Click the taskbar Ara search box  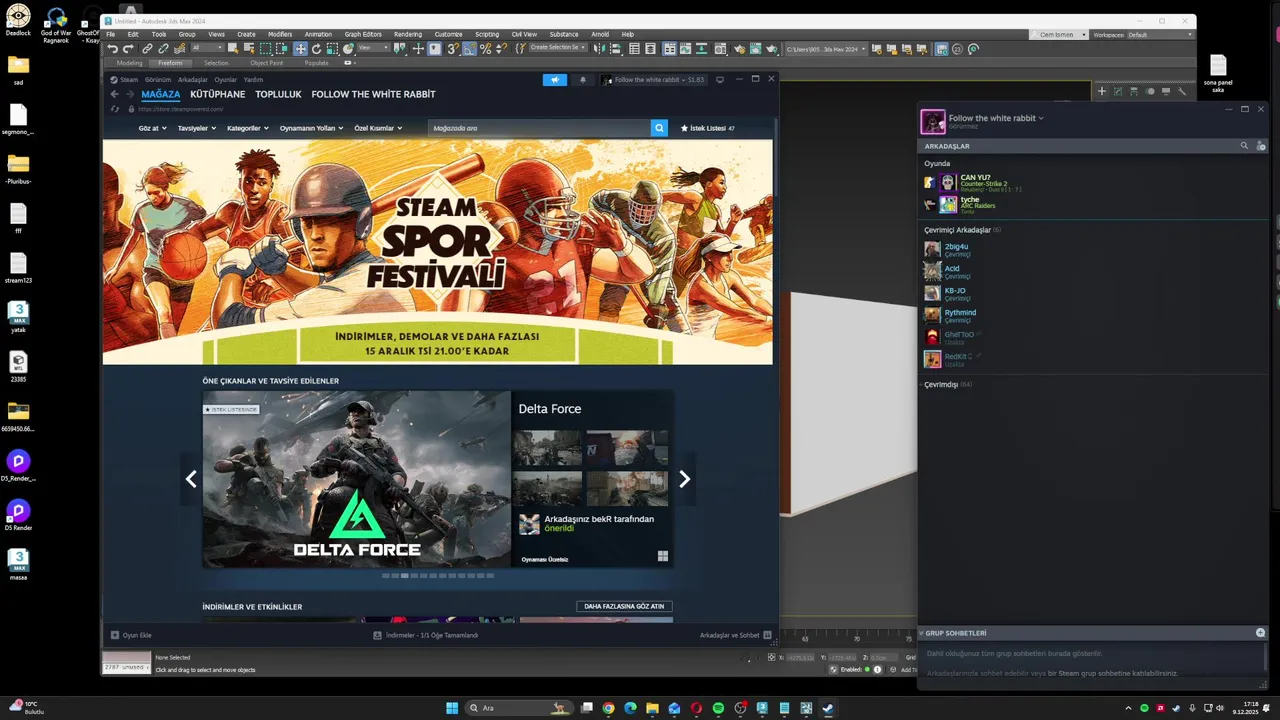click(520, 708)
